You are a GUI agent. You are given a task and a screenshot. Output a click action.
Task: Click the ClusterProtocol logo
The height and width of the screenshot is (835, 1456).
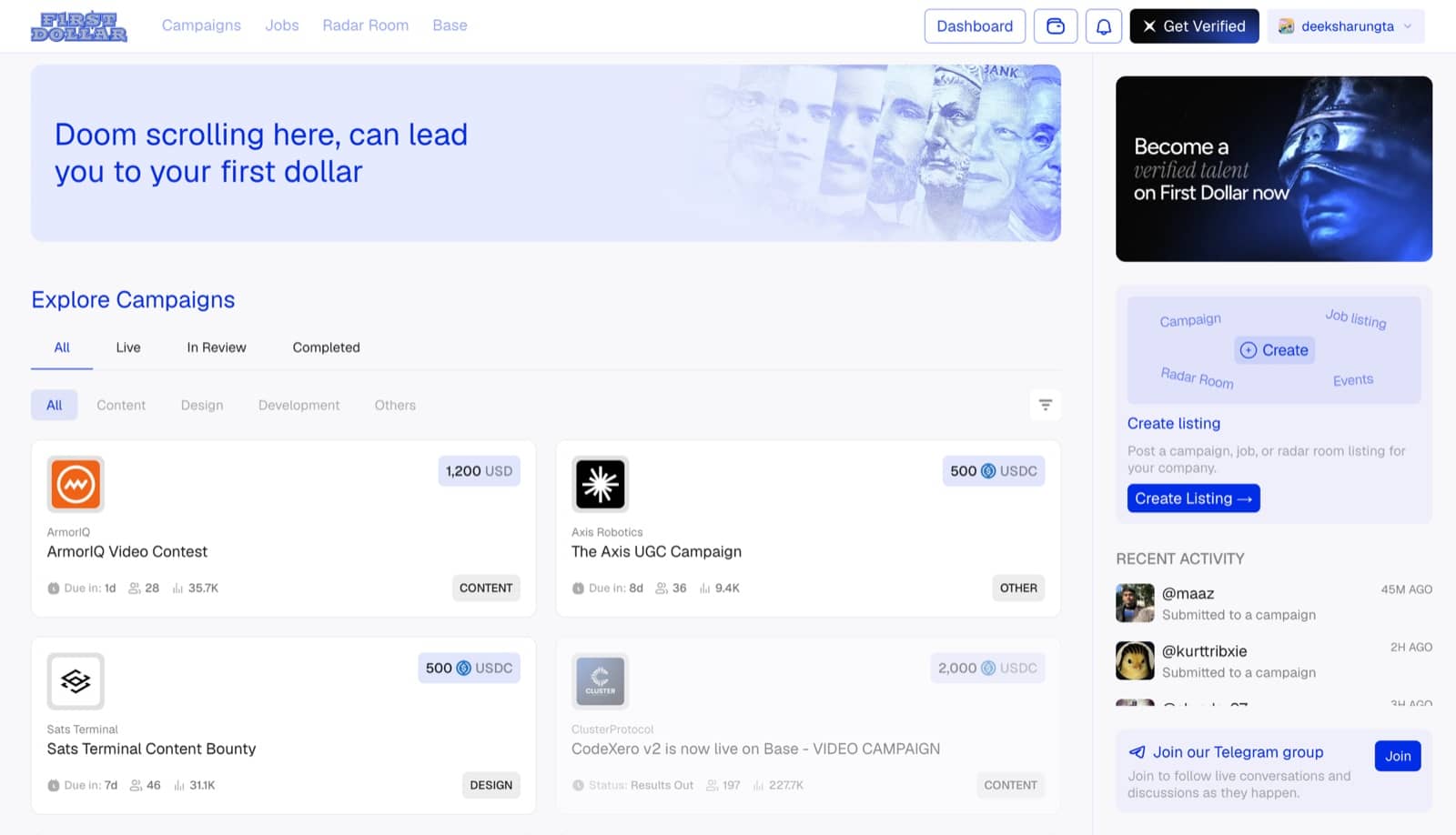pyautogui.click(x=601, y=681)
